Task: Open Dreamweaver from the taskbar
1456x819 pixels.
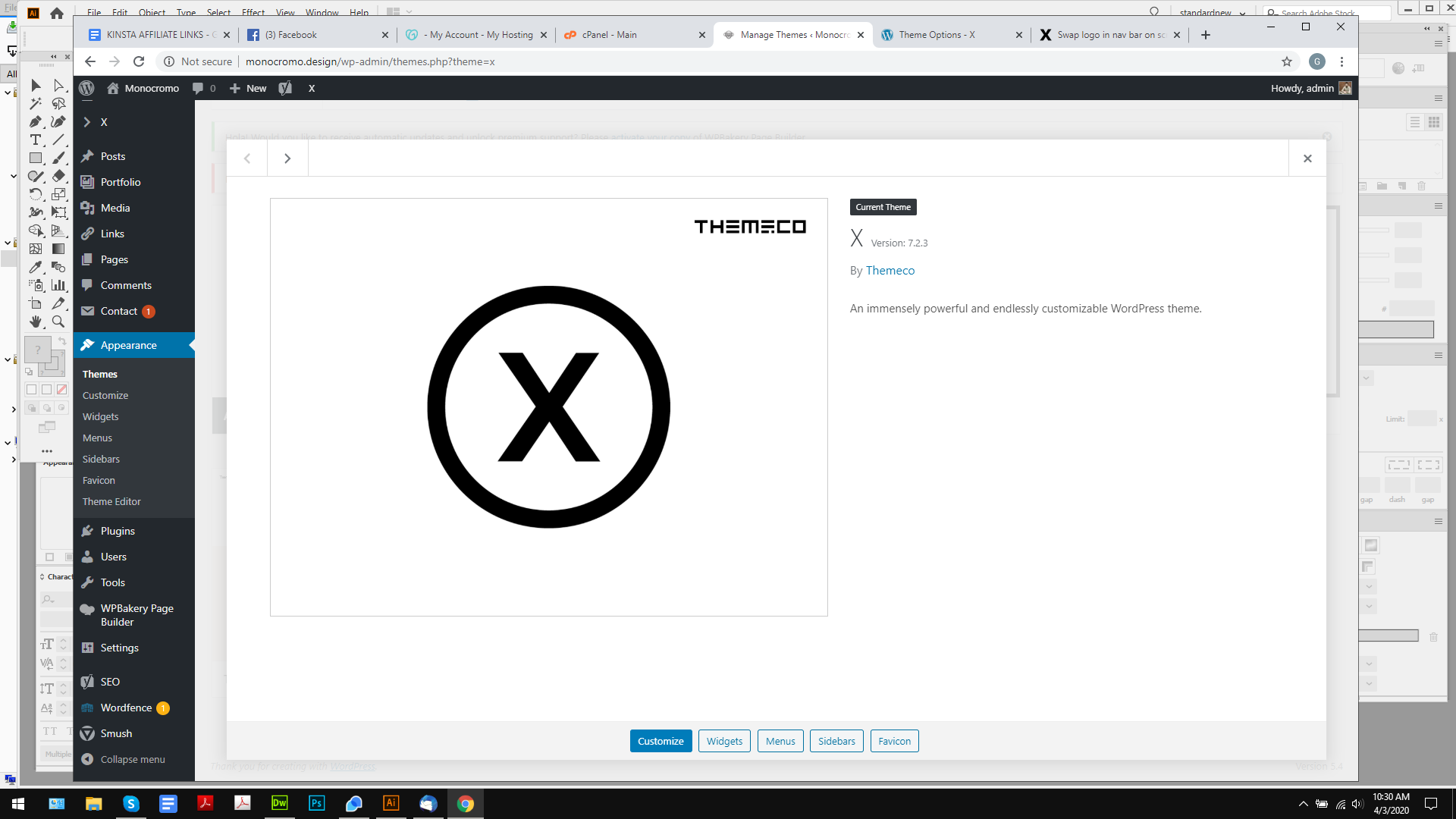Action: click(x=280, y=803)
